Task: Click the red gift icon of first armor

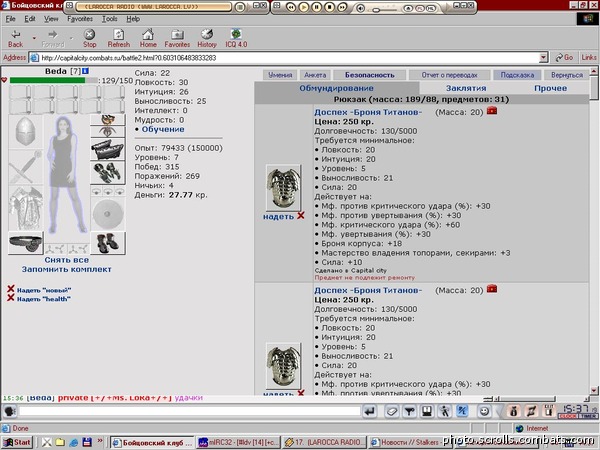Action: 492,111
